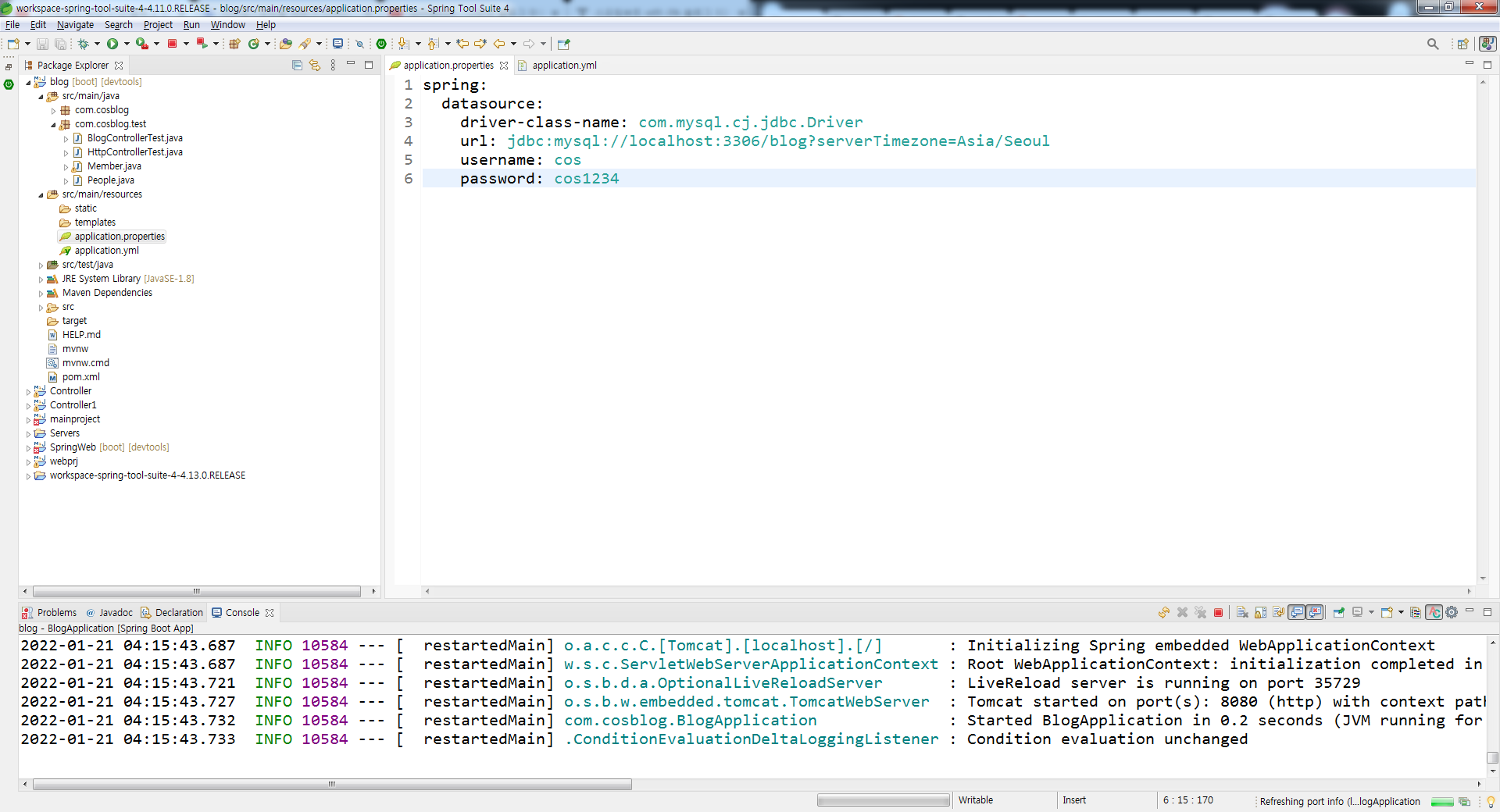Switch to the Javadoc tab
Image resolution: width=1500 pixels, height=812 pixels.
[109, 612]
